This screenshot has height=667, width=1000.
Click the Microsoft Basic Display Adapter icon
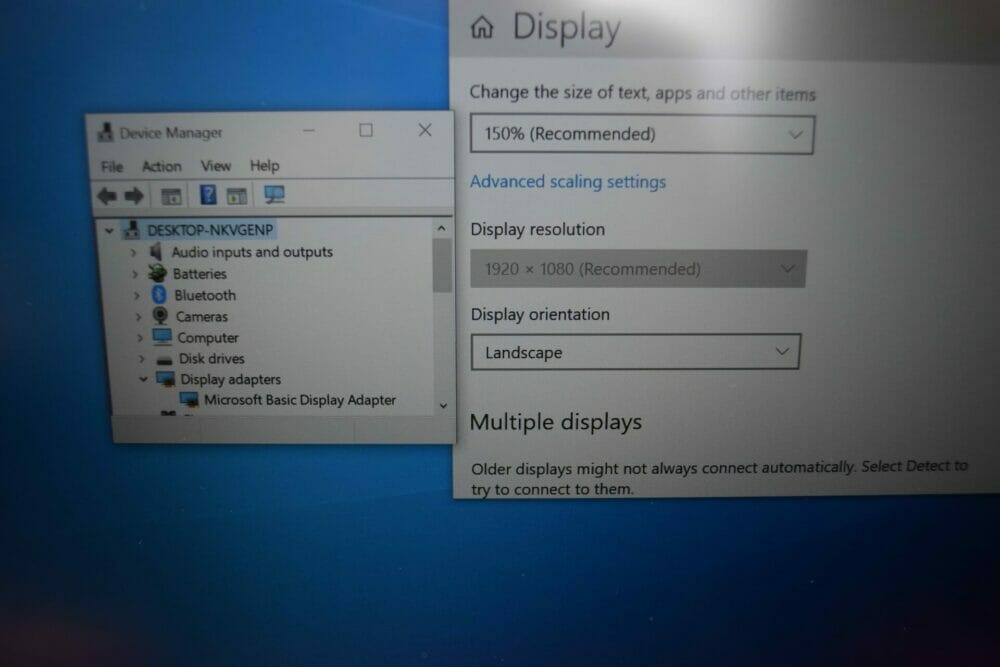[189, 400]
